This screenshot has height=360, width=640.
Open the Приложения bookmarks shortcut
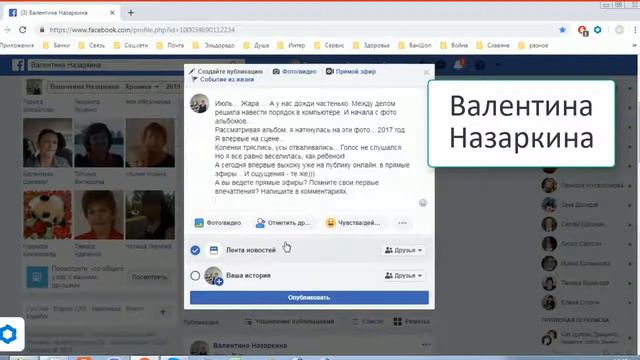pos(17,45)
